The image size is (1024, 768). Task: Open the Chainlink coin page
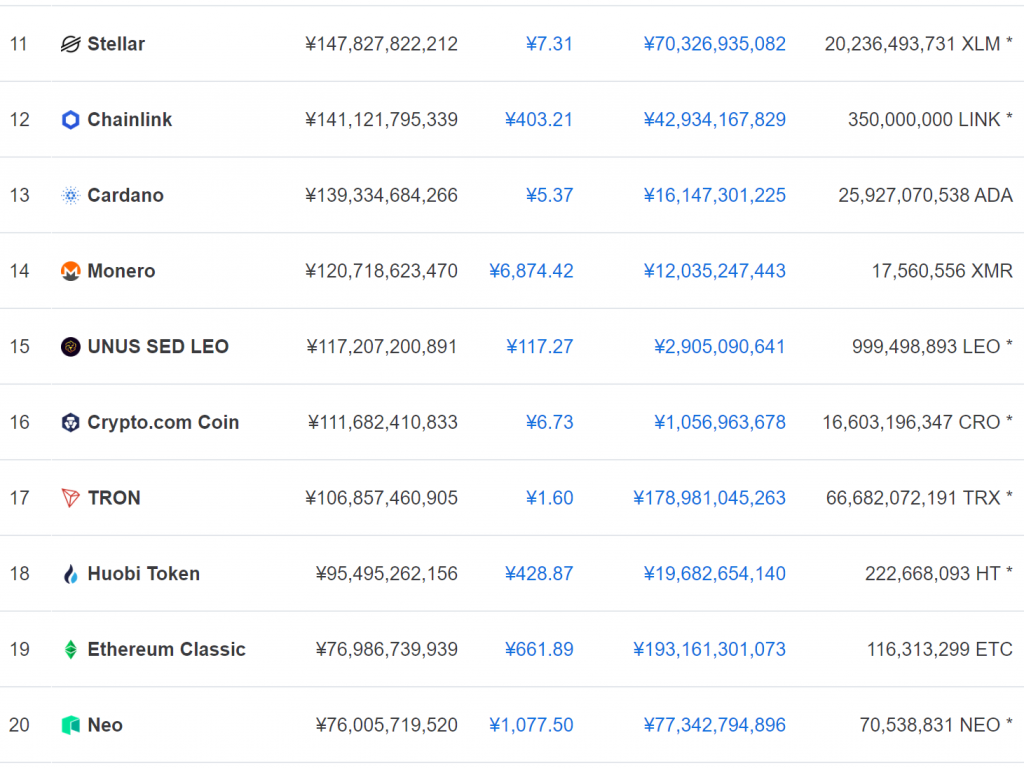(x=130, y=120)
